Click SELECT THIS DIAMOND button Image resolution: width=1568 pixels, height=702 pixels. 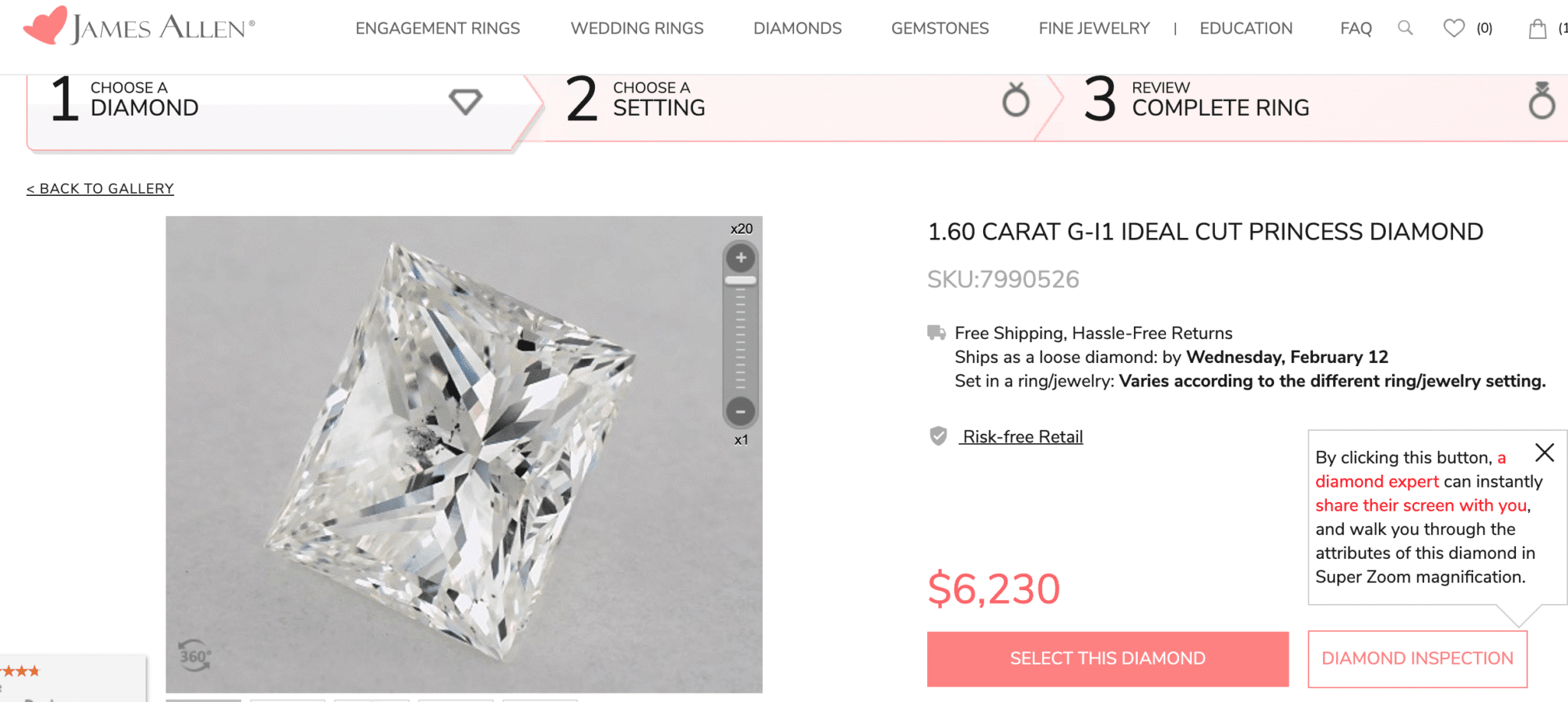(x=1106, y=658)
